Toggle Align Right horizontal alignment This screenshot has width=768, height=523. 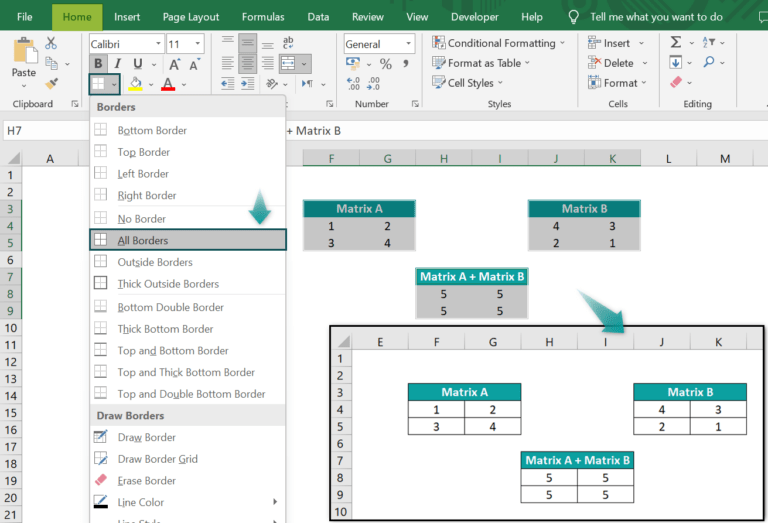(267, 63)
